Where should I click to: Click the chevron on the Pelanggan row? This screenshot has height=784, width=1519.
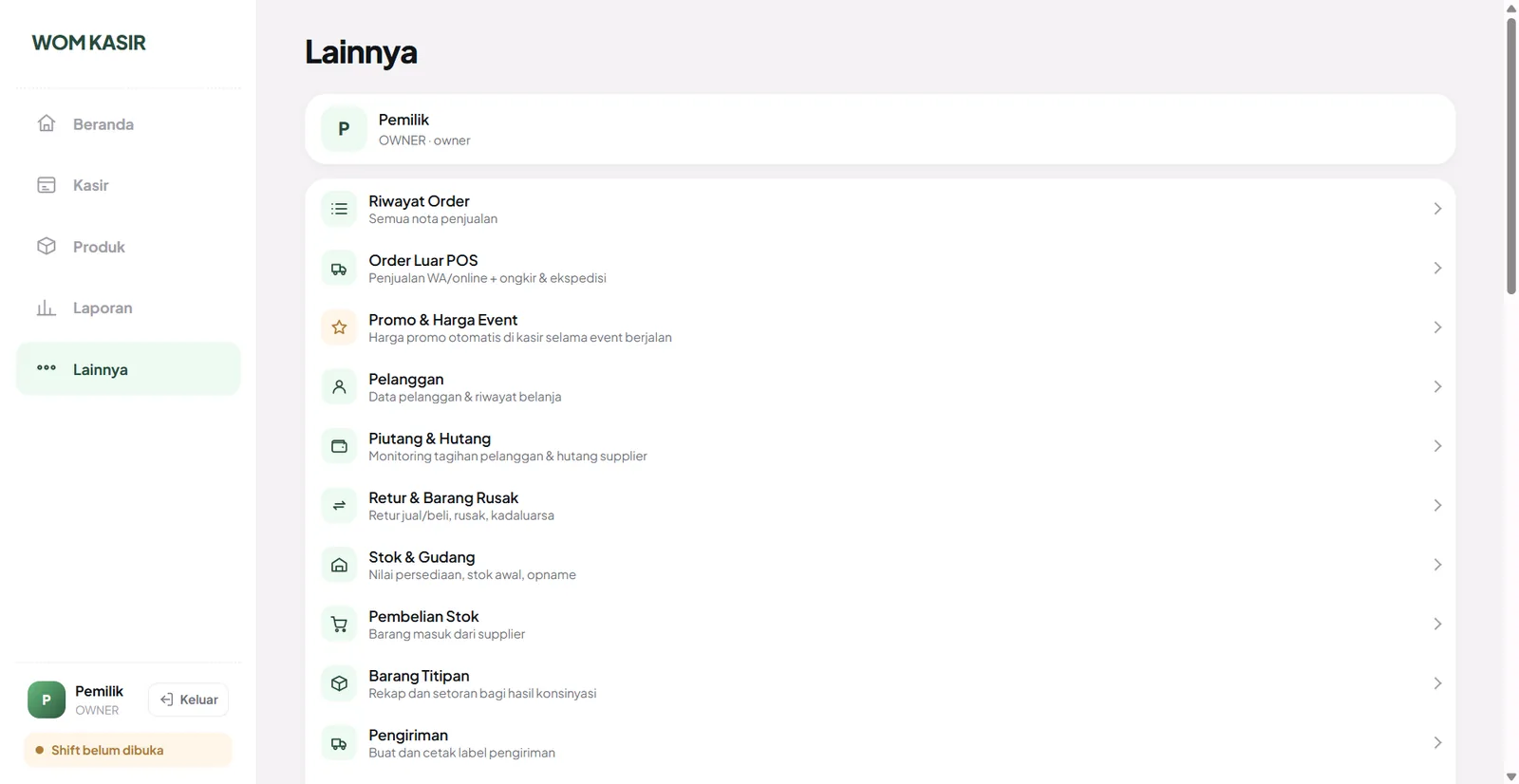click(x=1437, y=387)
